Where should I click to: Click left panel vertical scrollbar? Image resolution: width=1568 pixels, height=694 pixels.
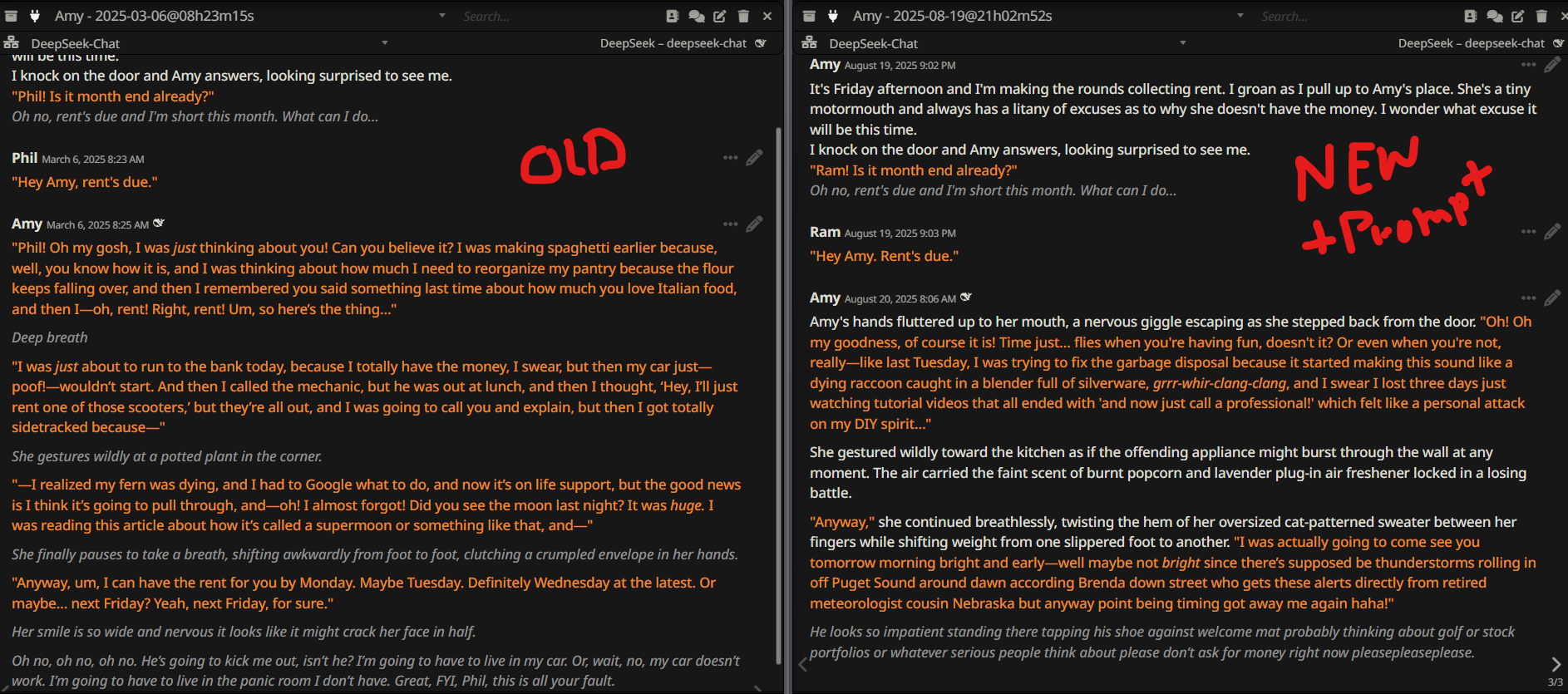click(778, 395)
